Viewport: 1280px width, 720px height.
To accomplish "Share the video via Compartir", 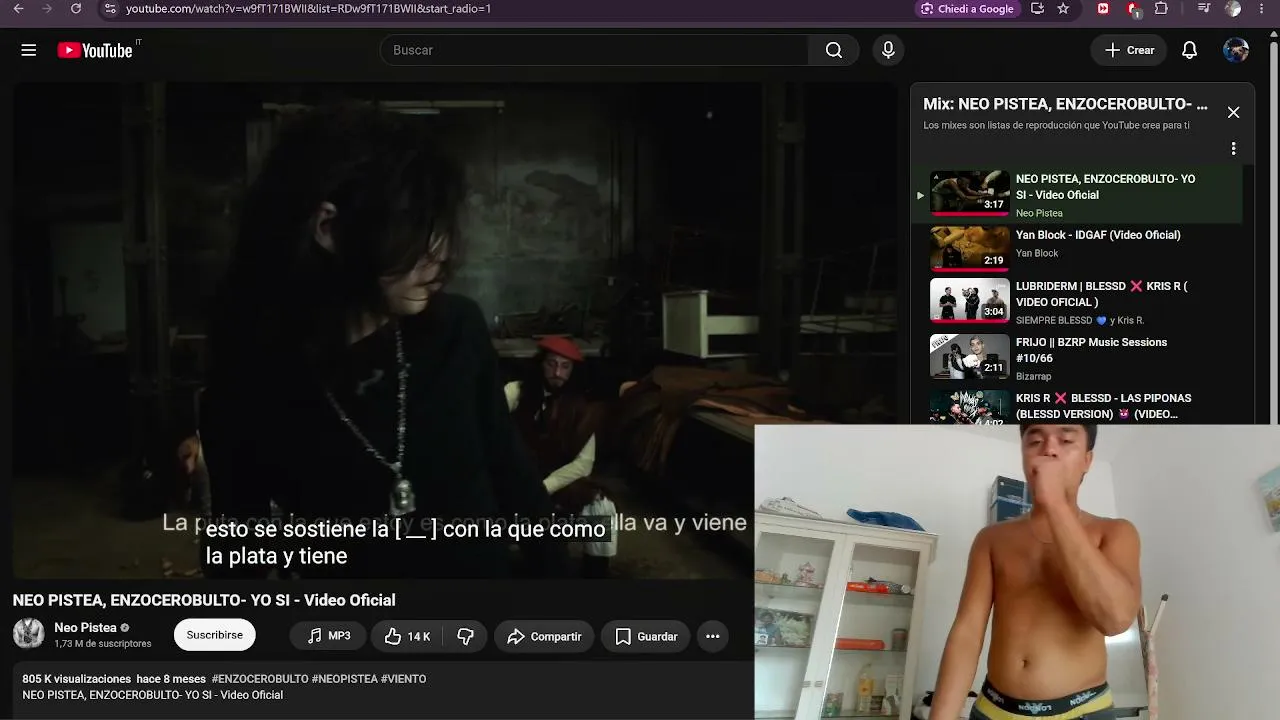I will pos(544,636).
